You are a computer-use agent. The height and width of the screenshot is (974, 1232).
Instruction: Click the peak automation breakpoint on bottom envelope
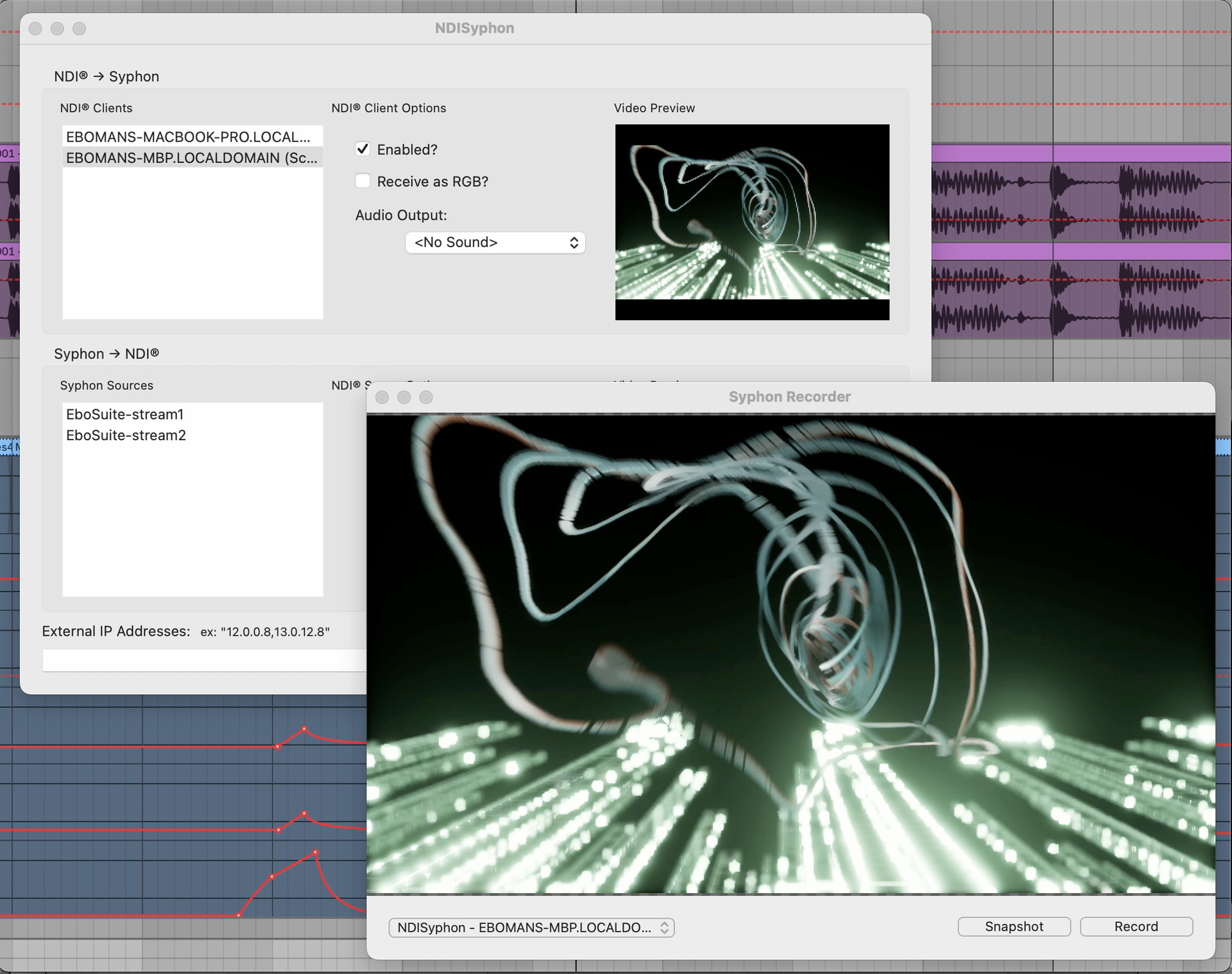click(316, 853)
